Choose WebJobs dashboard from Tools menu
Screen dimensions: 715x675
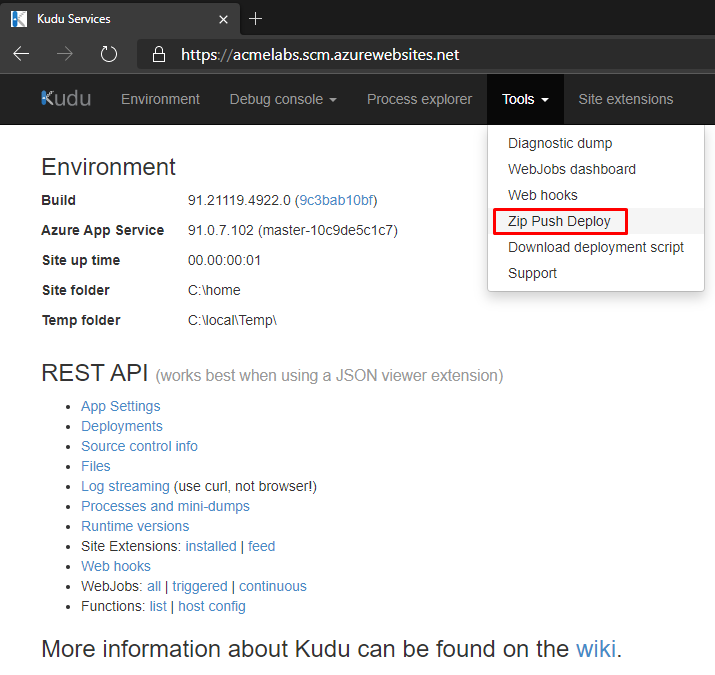tap(572, 169)
